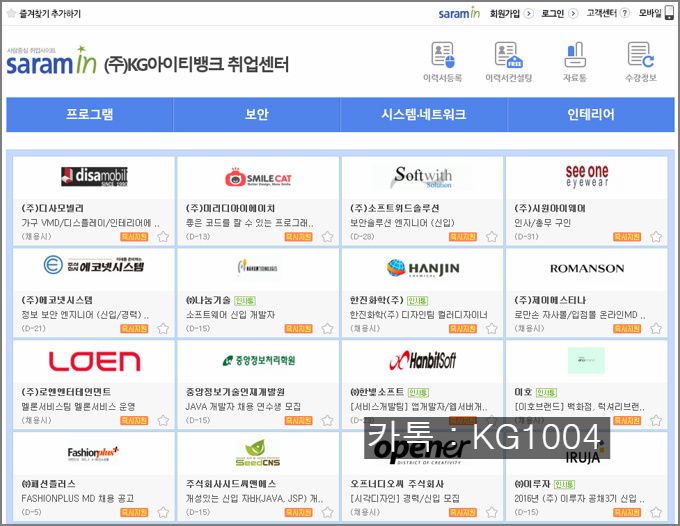The width and height of the screenshot is (680, 526).
Task: Favorite the (주)미리디아이에이치 job star
Action: 327,237
